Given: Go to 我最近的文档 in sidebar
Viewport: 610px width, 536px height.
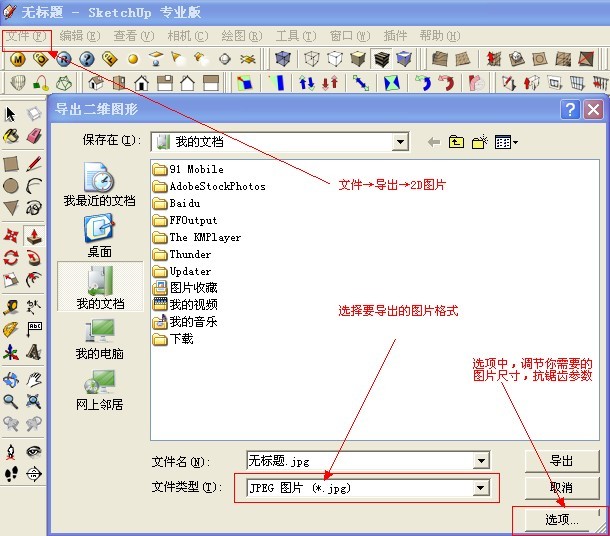Looking at the screenshot, I should pyautogui.click(x=100, y=185).
